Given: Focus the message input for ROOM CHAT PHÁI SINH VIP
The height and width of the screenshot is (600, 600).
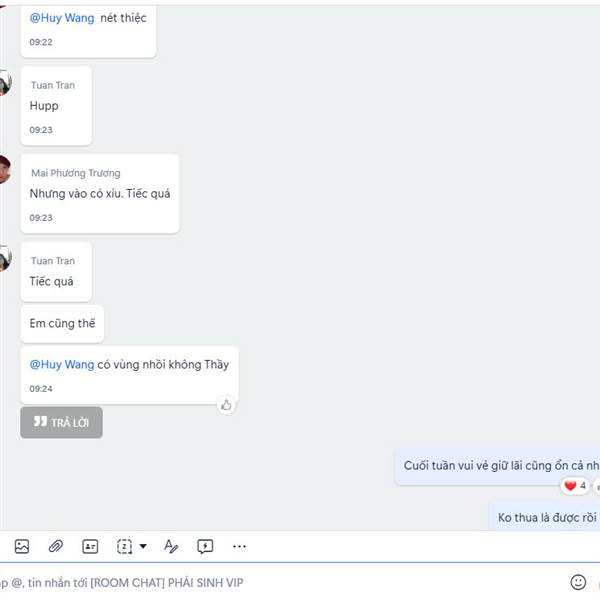Looking at the screenshot, I should click(x=281, y=582).
